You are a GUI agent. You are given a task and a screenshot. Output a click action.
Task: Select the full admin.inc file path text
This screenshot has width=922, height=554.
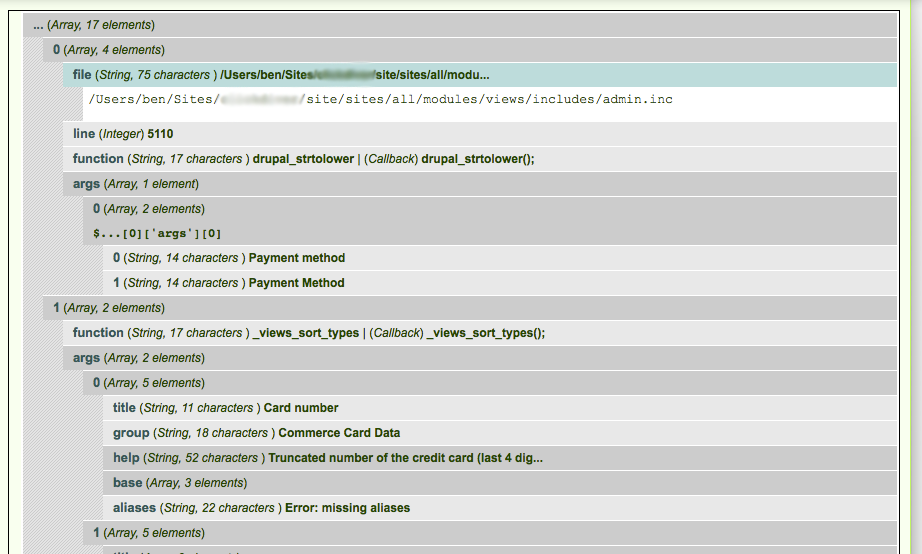coord(380,99)
